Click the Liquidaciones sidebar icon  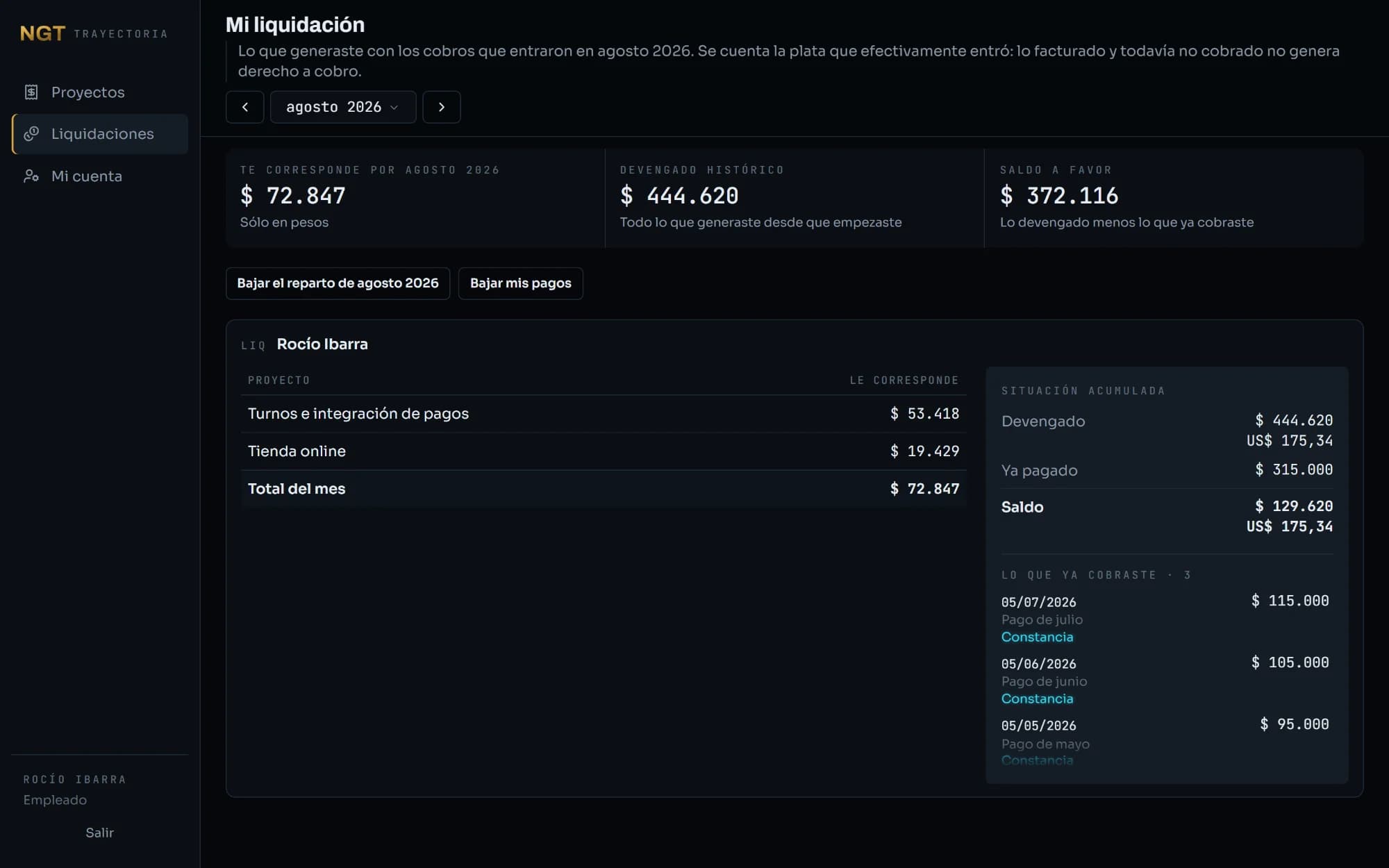click(31, 134)
